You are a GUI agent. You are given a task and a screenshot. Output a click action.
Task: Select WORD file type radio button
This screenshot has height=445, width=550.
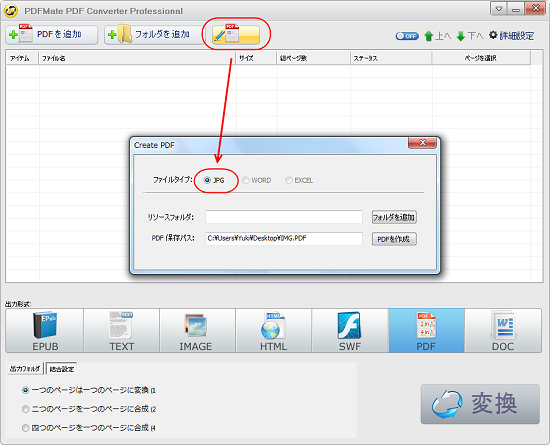tap(246, 180)
